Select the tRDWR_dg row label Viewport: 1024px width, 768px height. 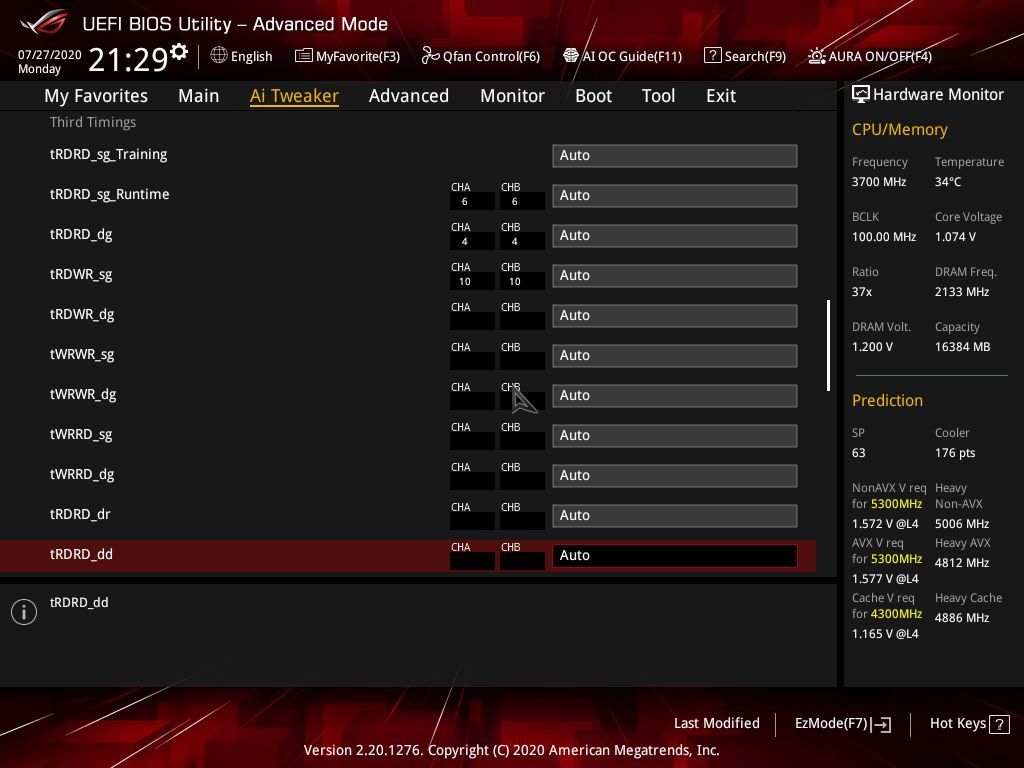tap(82, 315)
